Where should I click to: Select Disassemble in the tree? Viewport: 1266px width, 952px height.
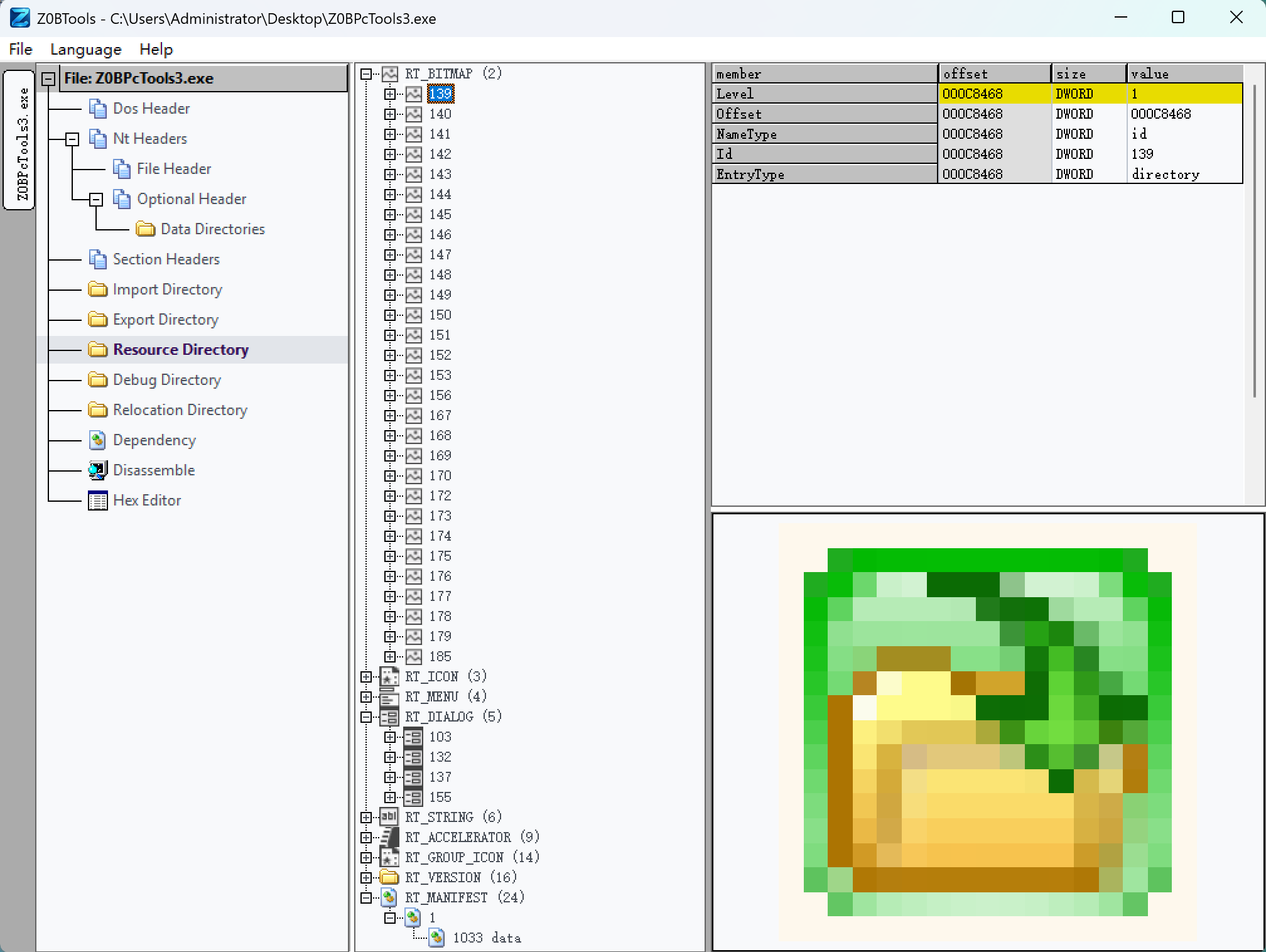coord(154,470)
